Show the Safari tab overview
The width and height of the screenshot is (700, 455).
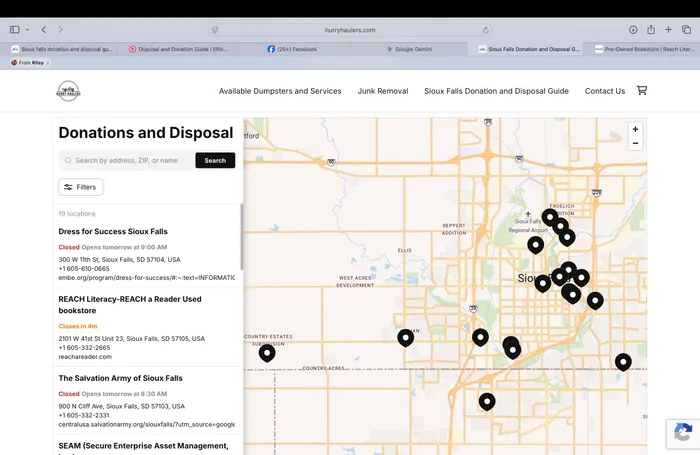point(685,30)
